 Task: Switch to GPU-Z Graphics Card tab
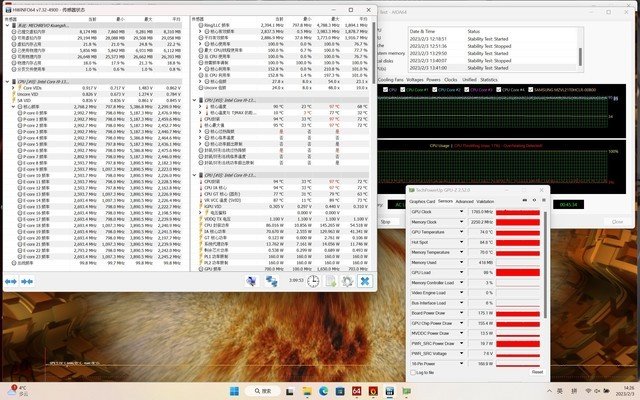click(422, 201)
